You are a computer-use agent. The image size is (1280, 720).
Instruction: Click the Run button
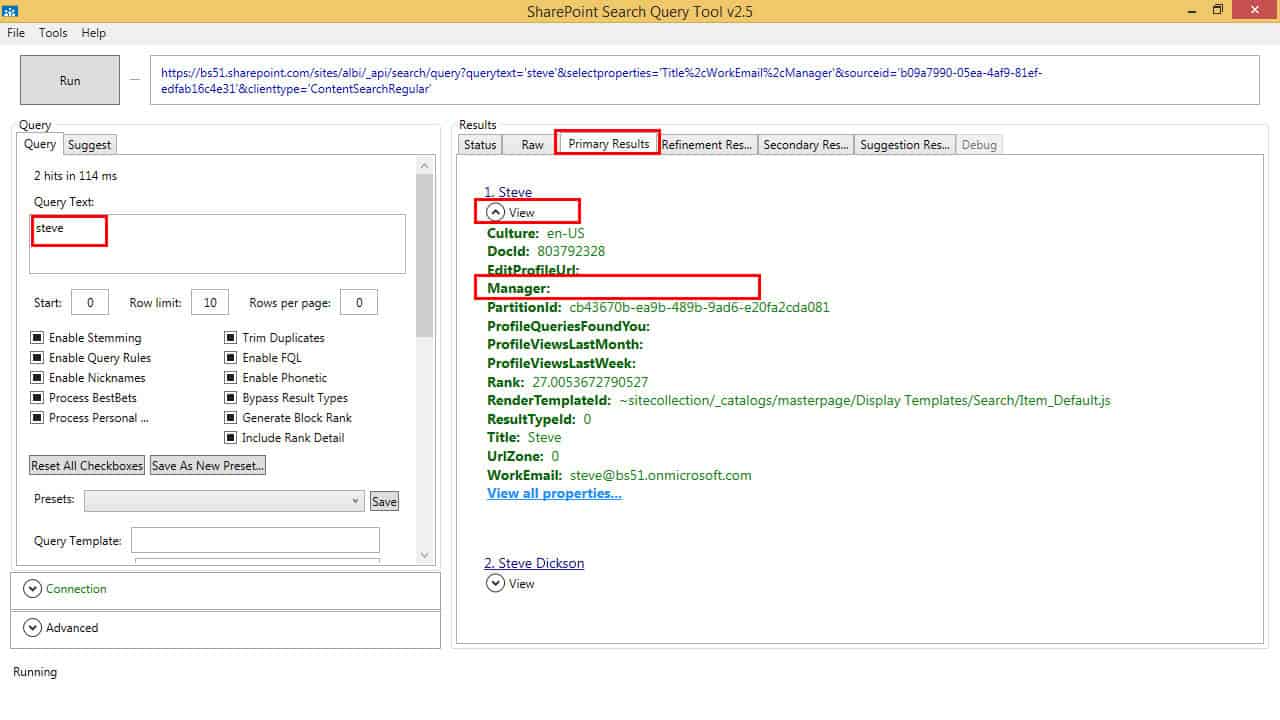tap(70, 80)
